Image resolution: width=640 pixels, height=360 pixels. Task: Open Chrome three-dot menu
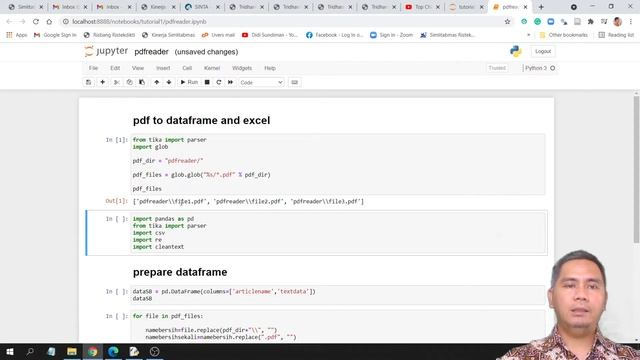click(x=631, y=22)
